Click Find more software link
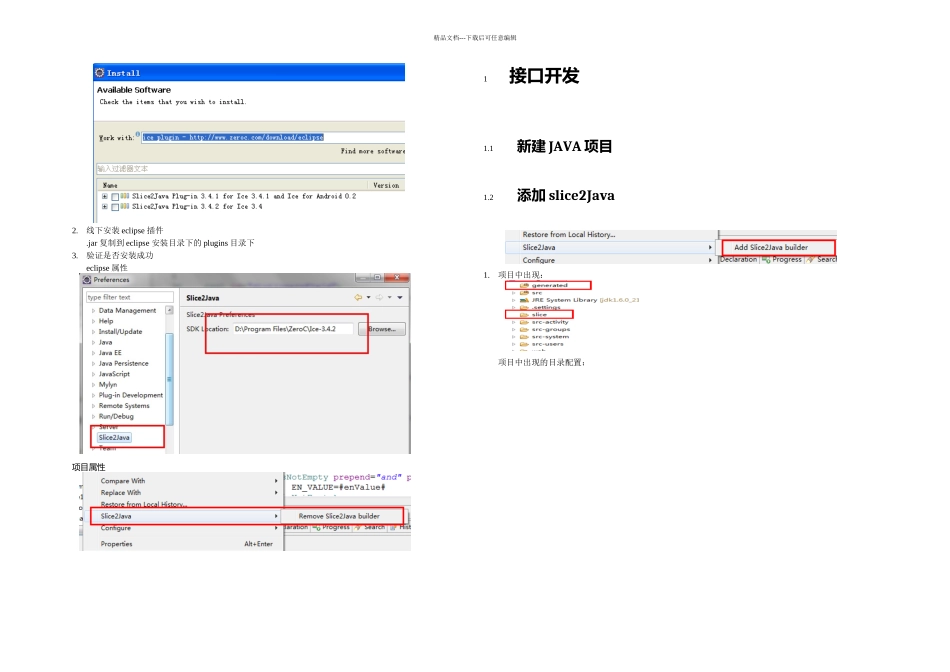950x672 pixels. point(372,151)
